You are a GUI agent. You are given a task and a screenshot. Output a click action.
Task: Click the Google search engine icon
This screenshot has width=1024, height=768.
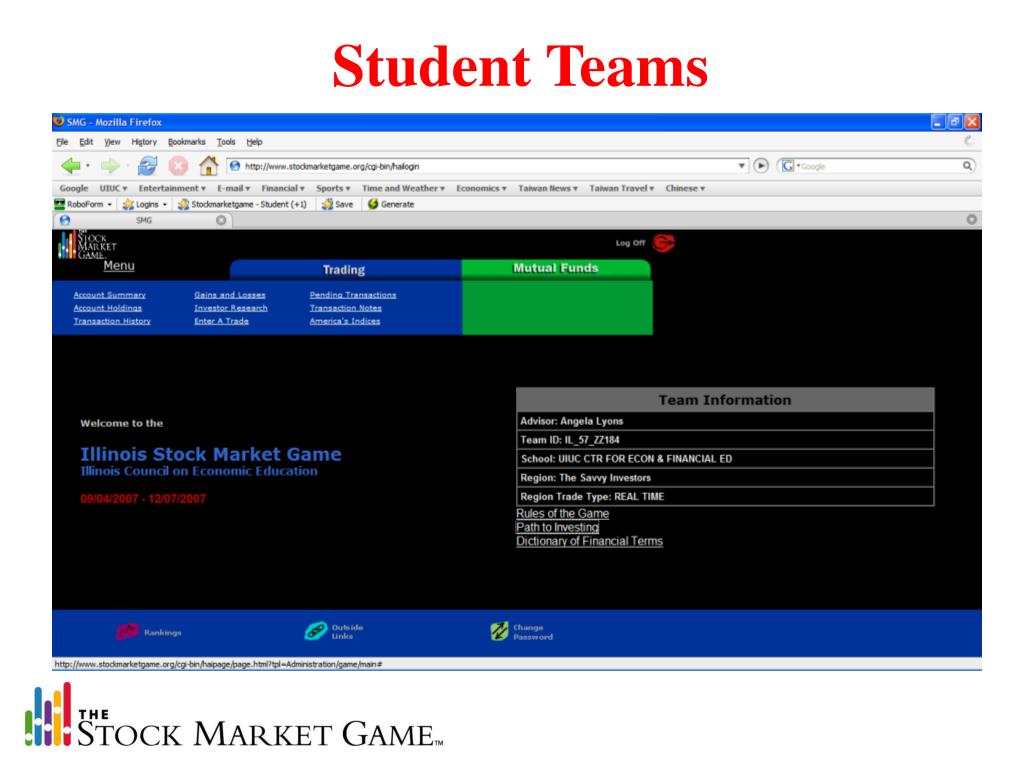(x=788, y=166)
